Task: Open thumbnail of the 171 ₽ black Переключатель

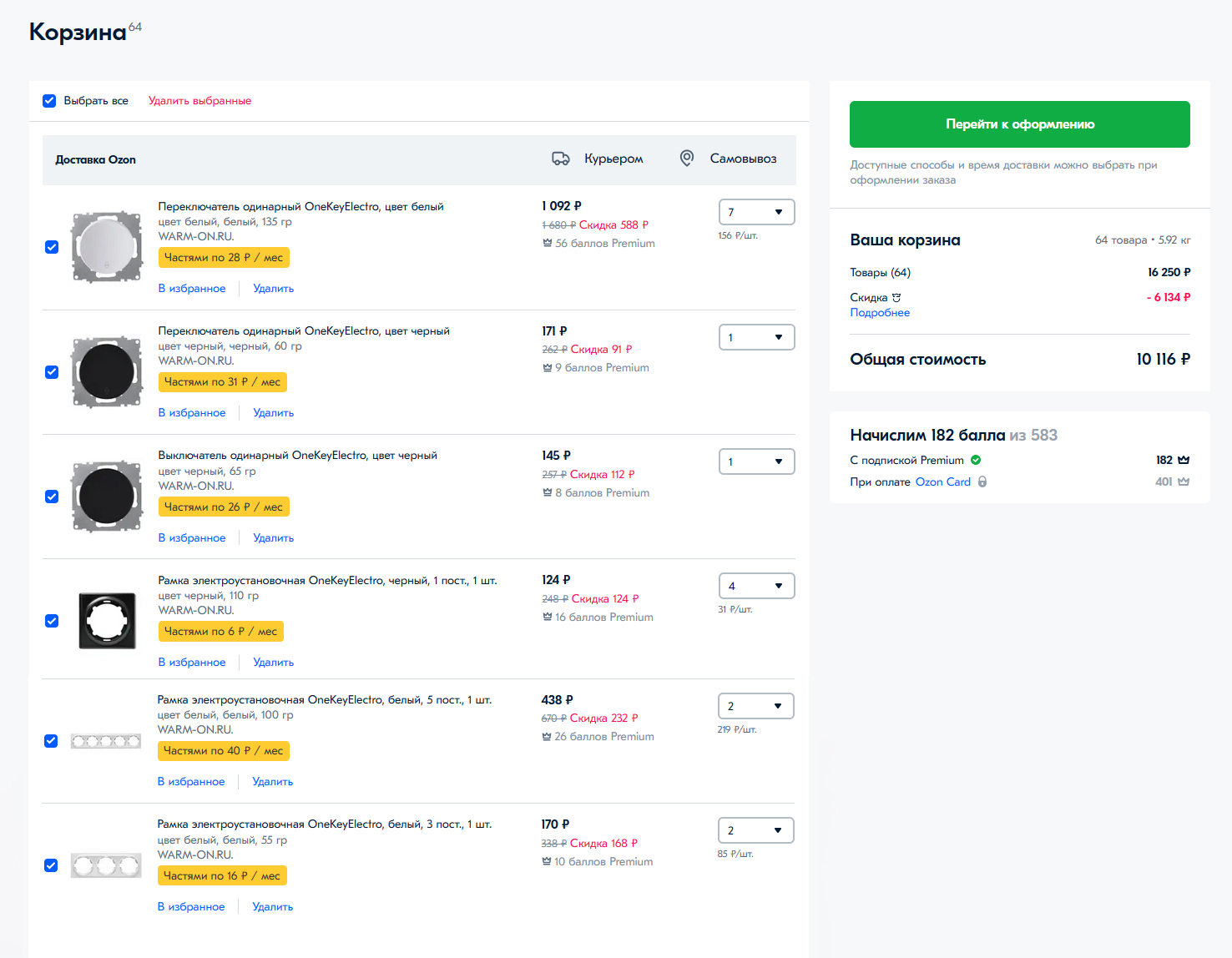Action: pos(107,372)
